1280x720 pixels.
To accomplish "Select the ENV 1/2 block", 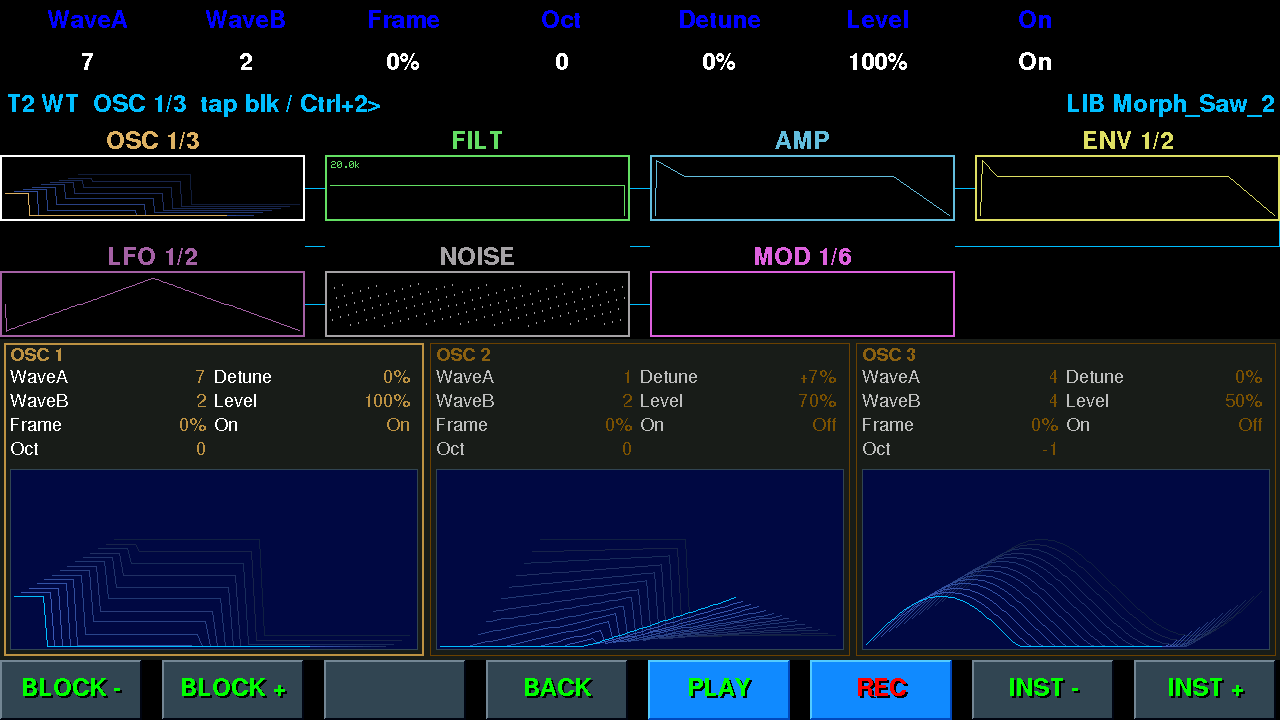I will tap(1127, 188).
